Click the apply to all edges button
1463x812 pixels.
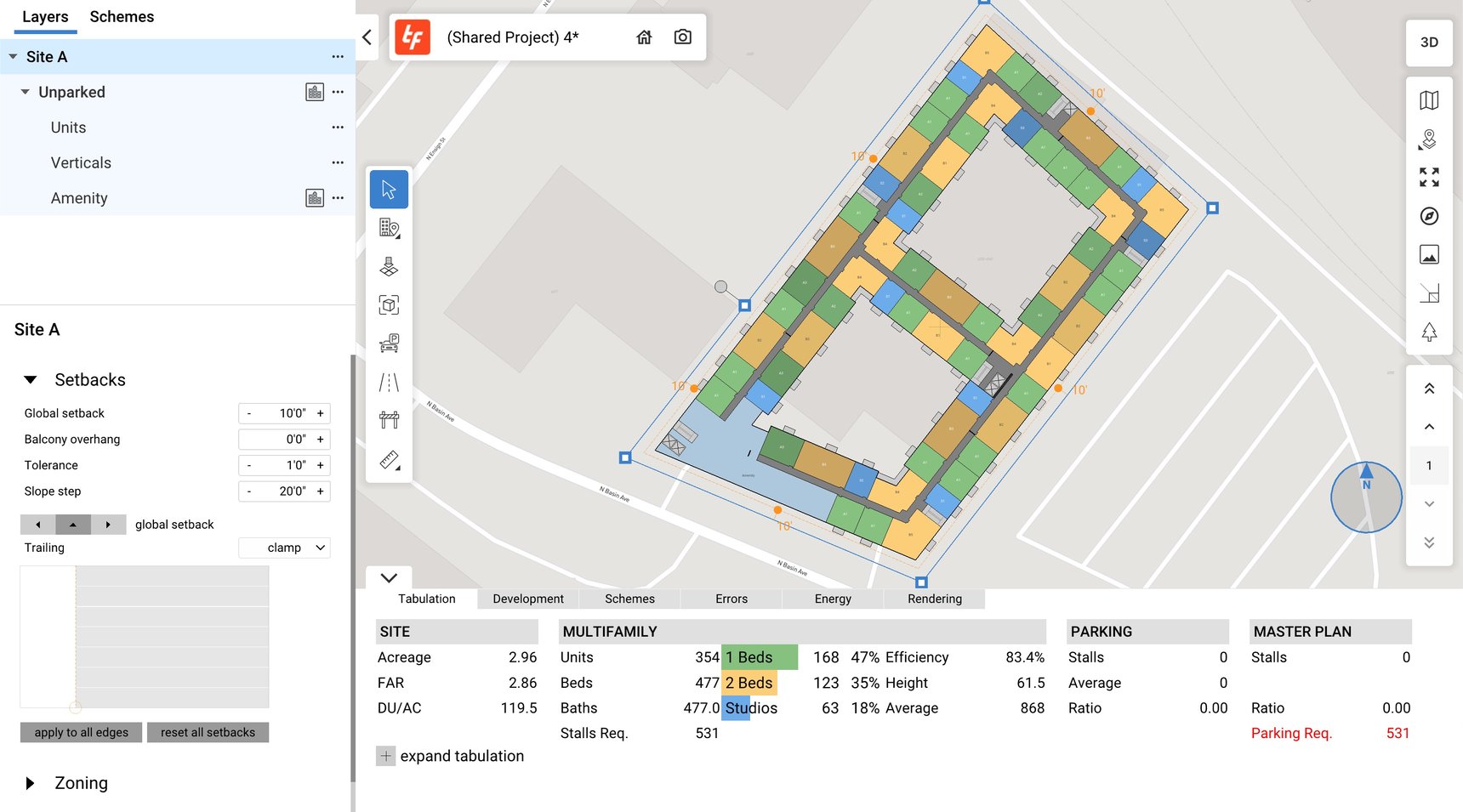(x=81, y=732)
